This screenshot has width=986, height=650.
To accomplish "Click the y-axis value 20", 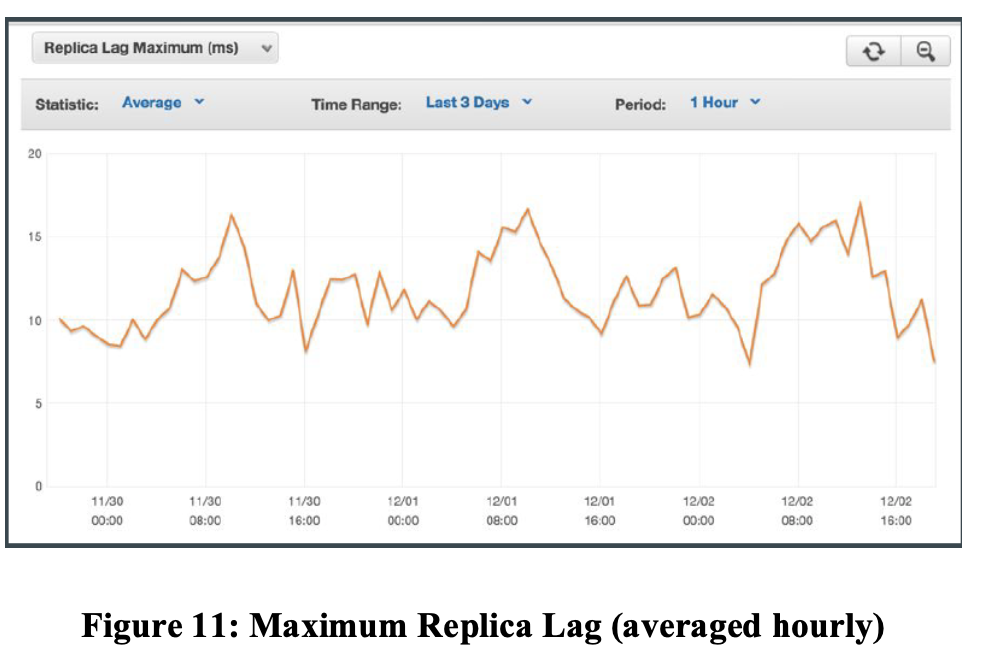I will [35, 154].
